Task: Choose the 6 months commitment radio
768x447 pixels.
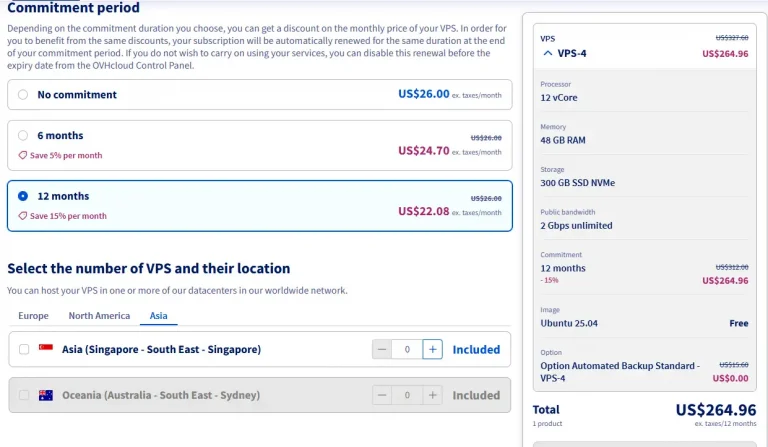Action: [23, 135]
